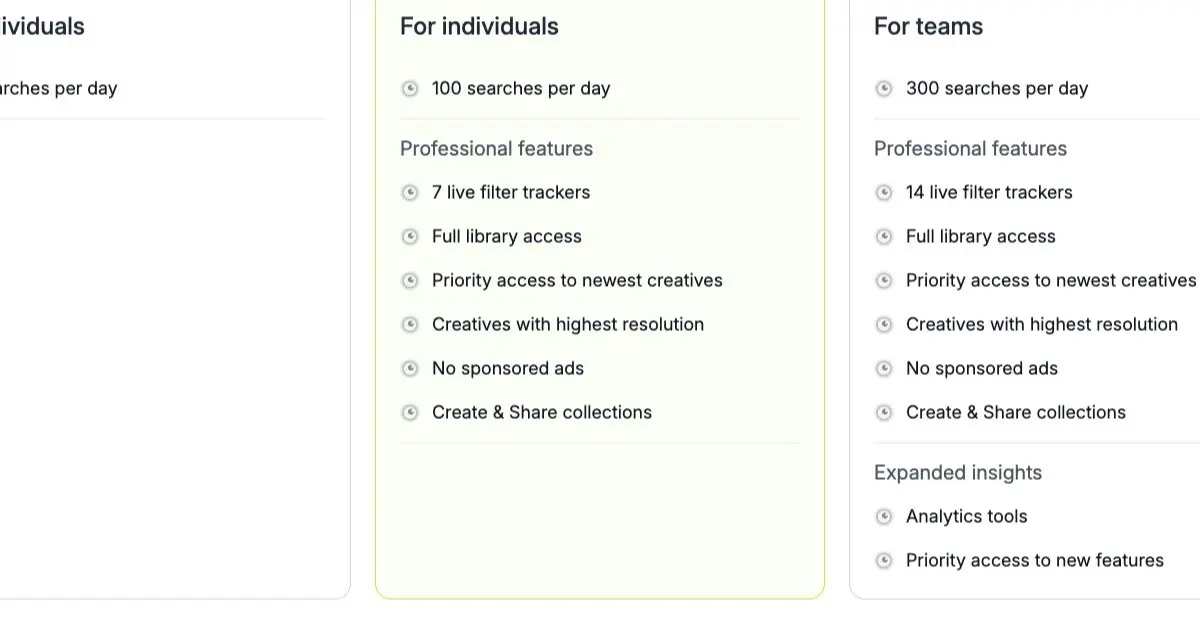Click the "Professional features" header in teams plan
Screen dimensions: 1200x630
[970, 148]
